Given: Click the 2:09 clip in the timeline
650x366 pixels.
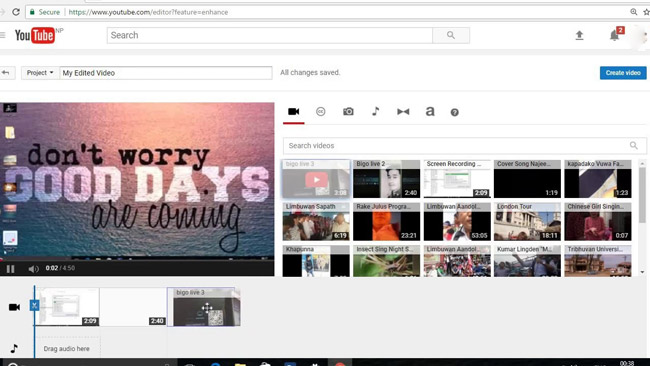Looking at the screenshot, I should (68, 307).
